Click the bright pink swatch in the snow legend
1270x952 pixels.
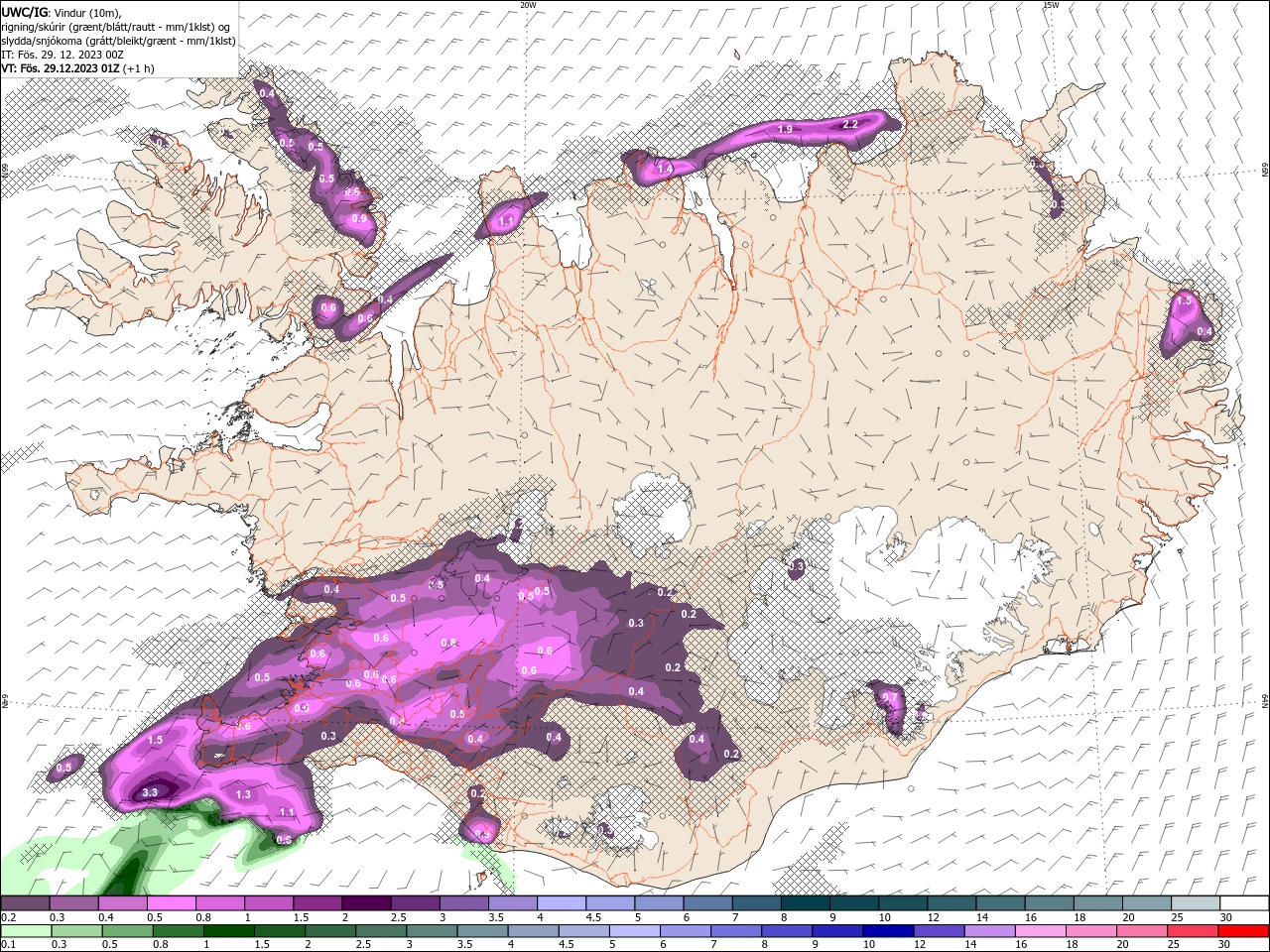(171, 903)
